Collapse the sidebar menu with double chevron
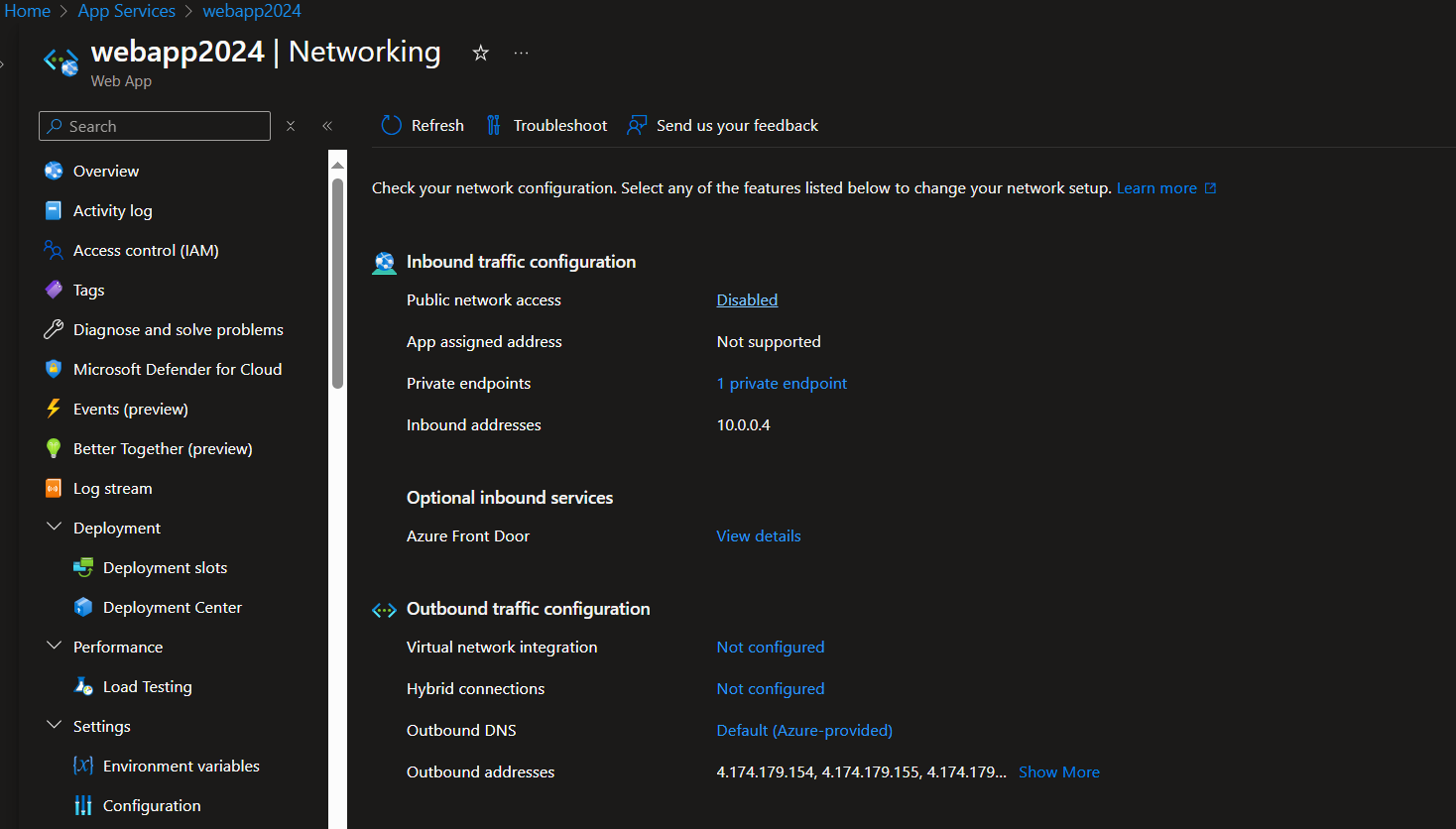 pos(327,126)
